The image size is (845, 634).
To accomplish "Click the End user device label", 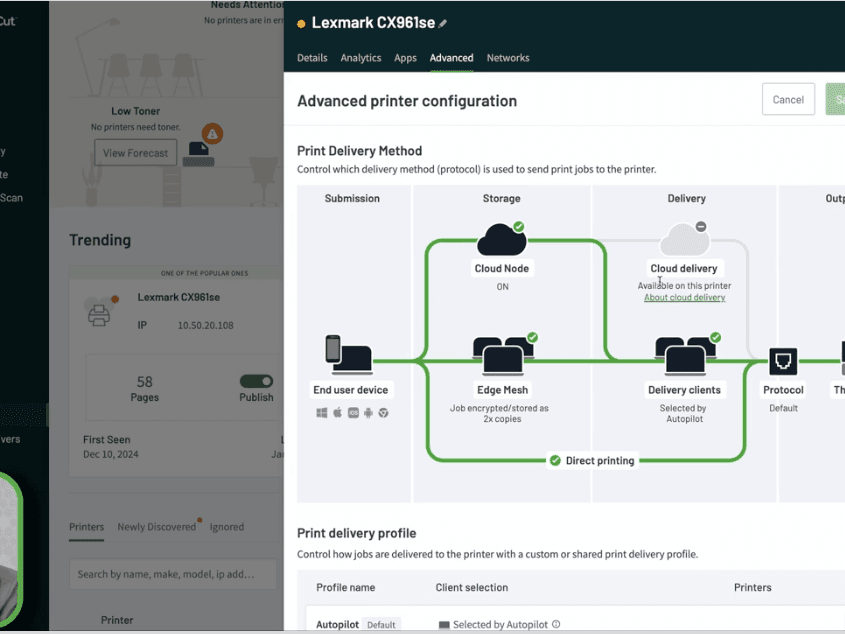I will coord(350,390).
